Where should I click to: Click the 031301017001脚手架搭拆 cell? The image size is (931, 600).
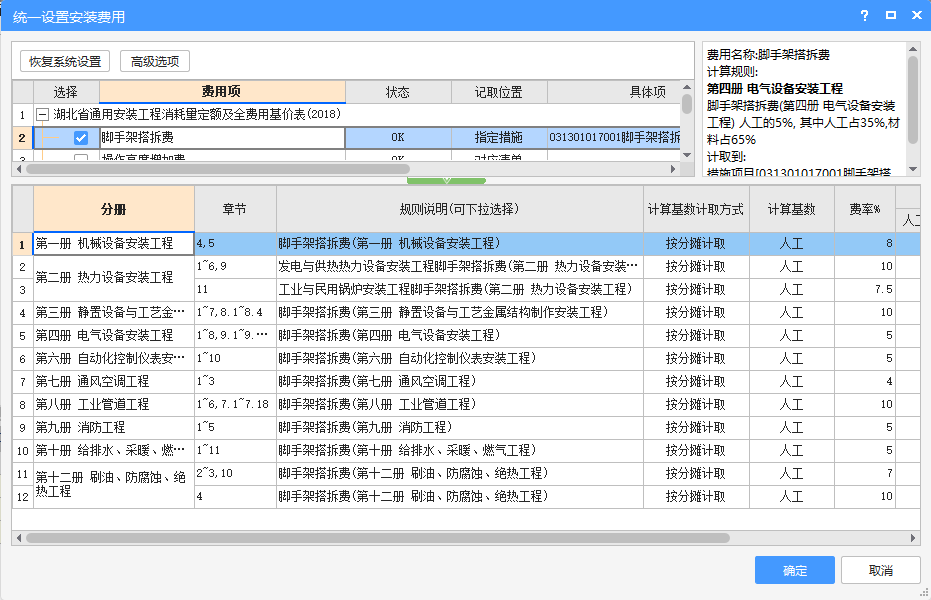(614, 138)
